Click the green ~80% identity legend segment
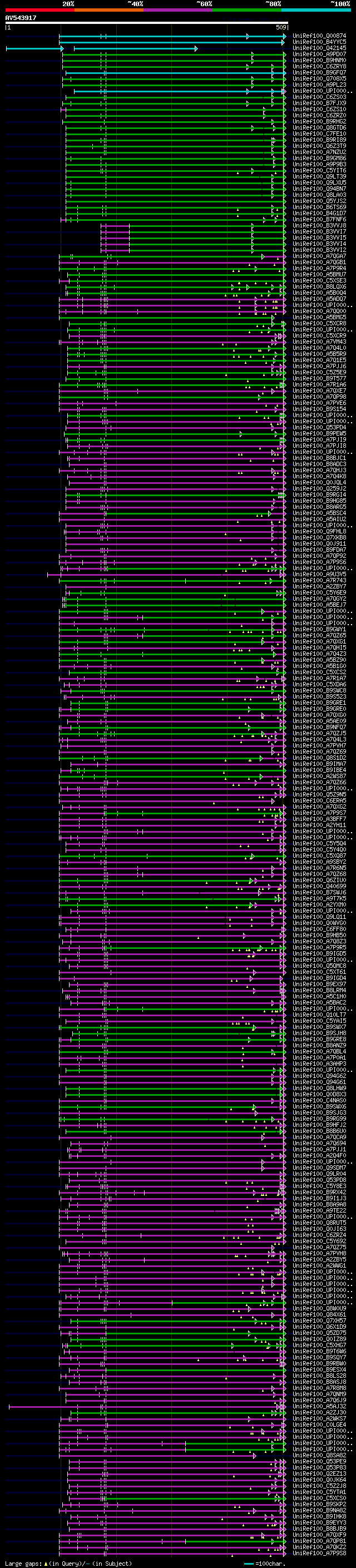Screen dimensions: 356x1568 point(247,11)
